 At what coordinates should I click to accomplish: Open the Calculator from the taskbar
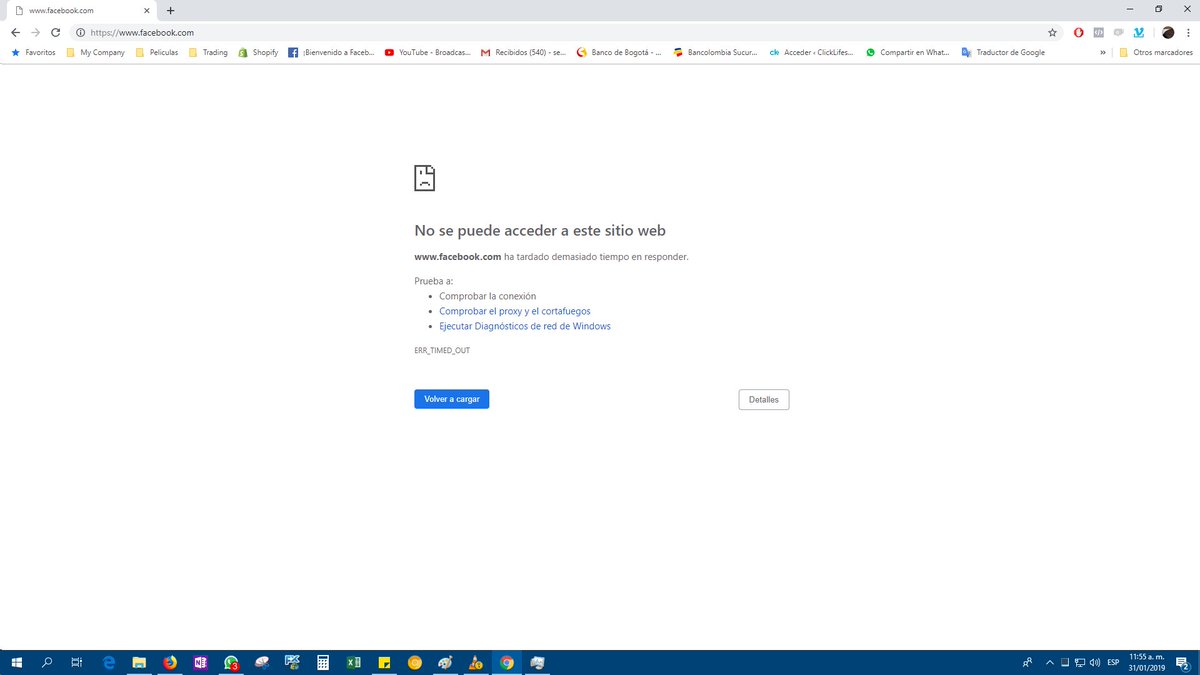pyautogui.click(x=323, y=662)
